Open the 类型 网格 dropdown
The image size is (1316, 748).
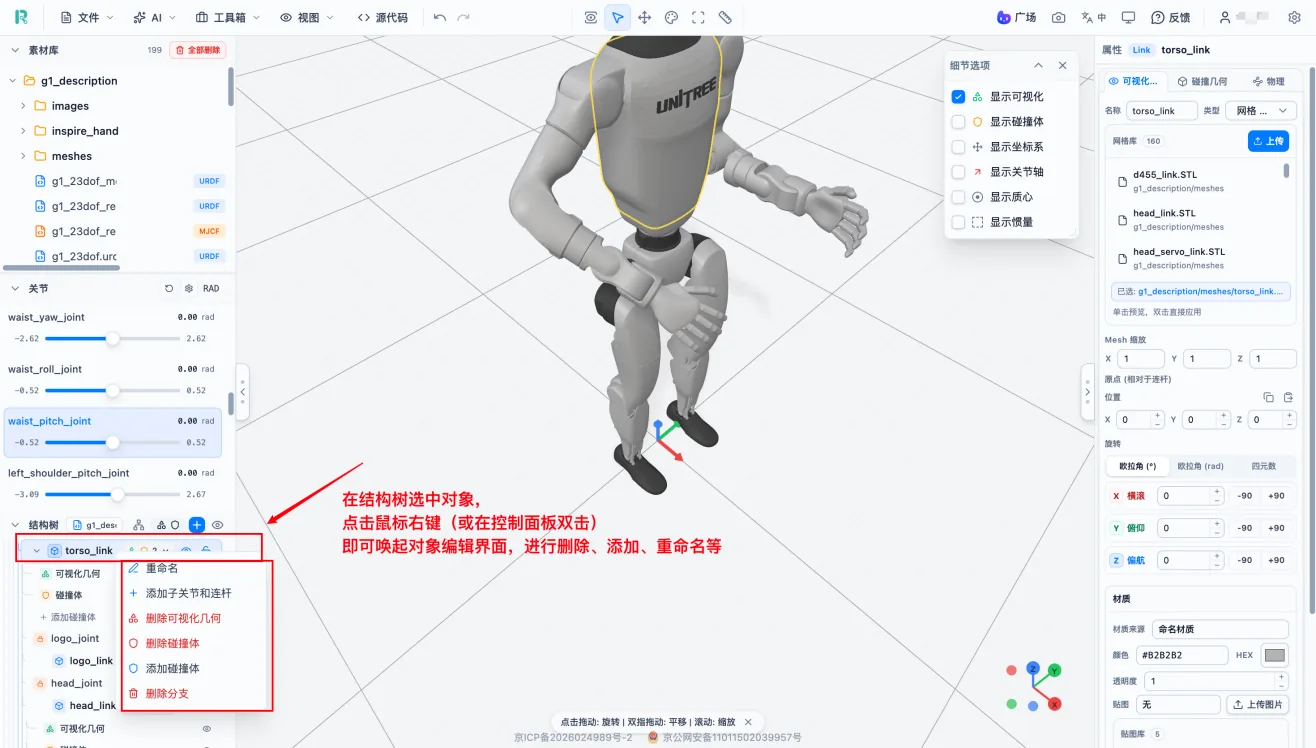[1262, 110]
